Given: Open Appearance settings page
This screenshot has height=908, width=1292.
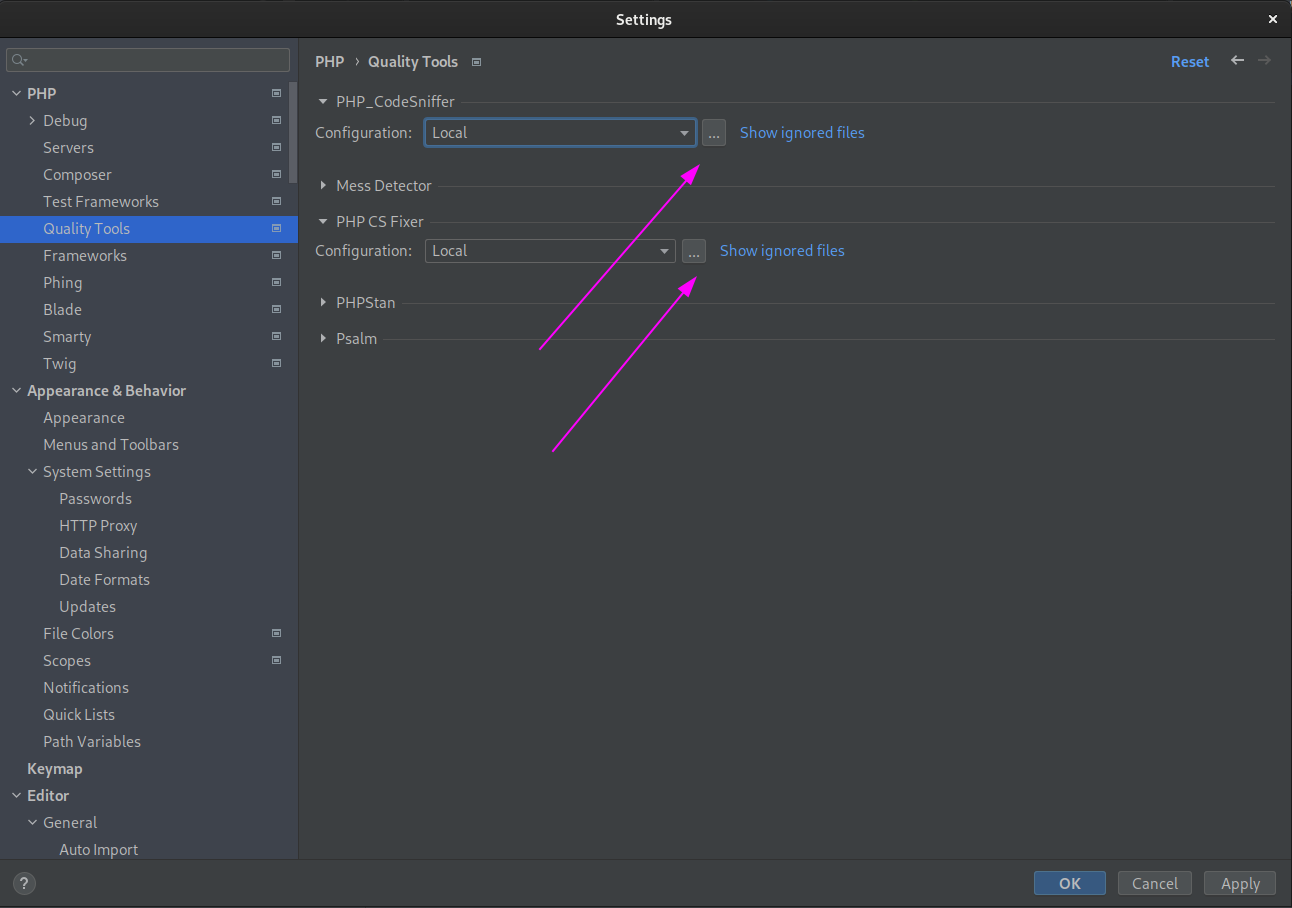Looking at the screenshot, I should click(x=84, y=417).
